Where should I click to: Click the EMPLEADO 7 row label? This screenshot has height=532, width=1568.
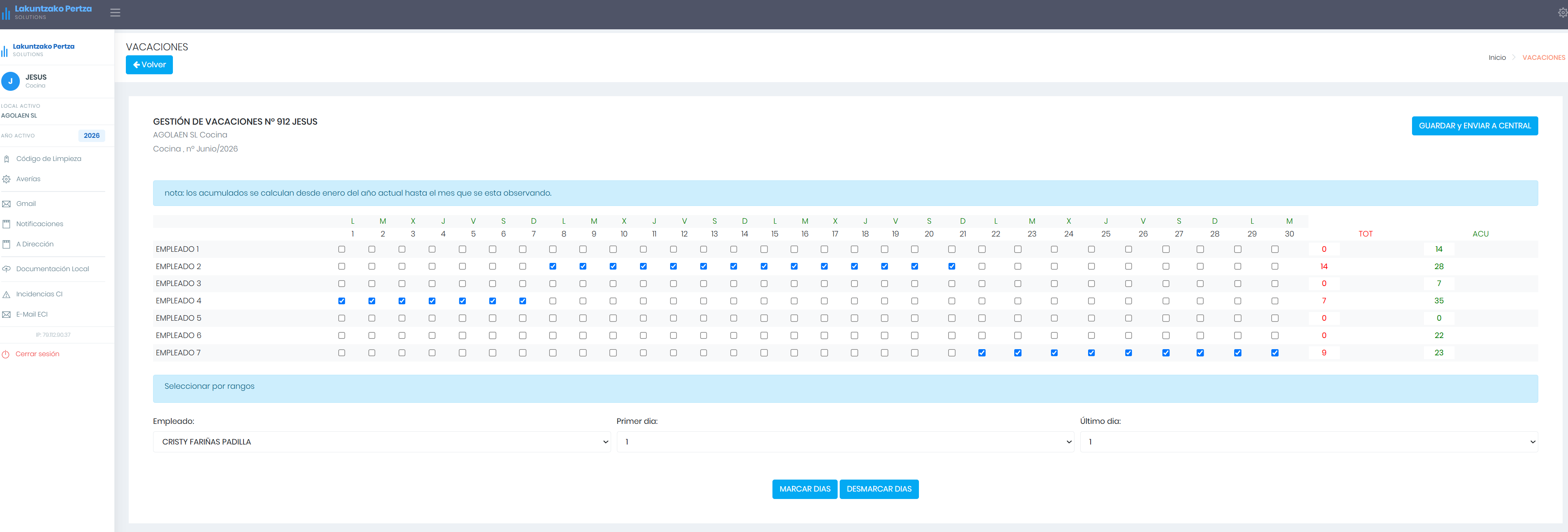point(178,353)
